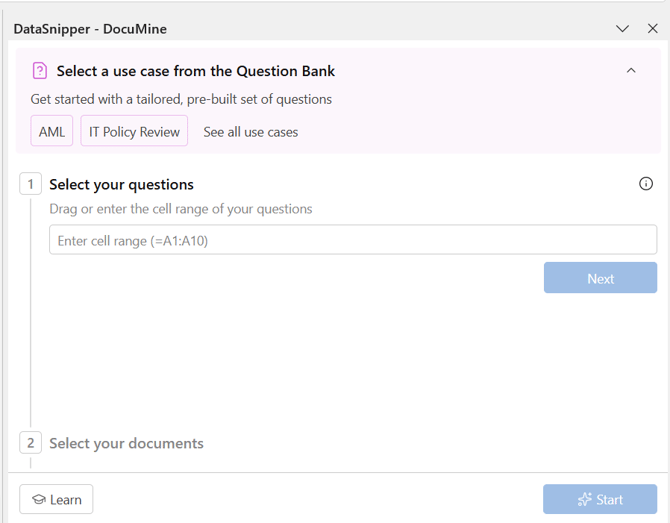Image resolution: width=670 pixels, height=523 pixels.
Task: Click the Select a use case heading
Action: (x=195, y=71)
